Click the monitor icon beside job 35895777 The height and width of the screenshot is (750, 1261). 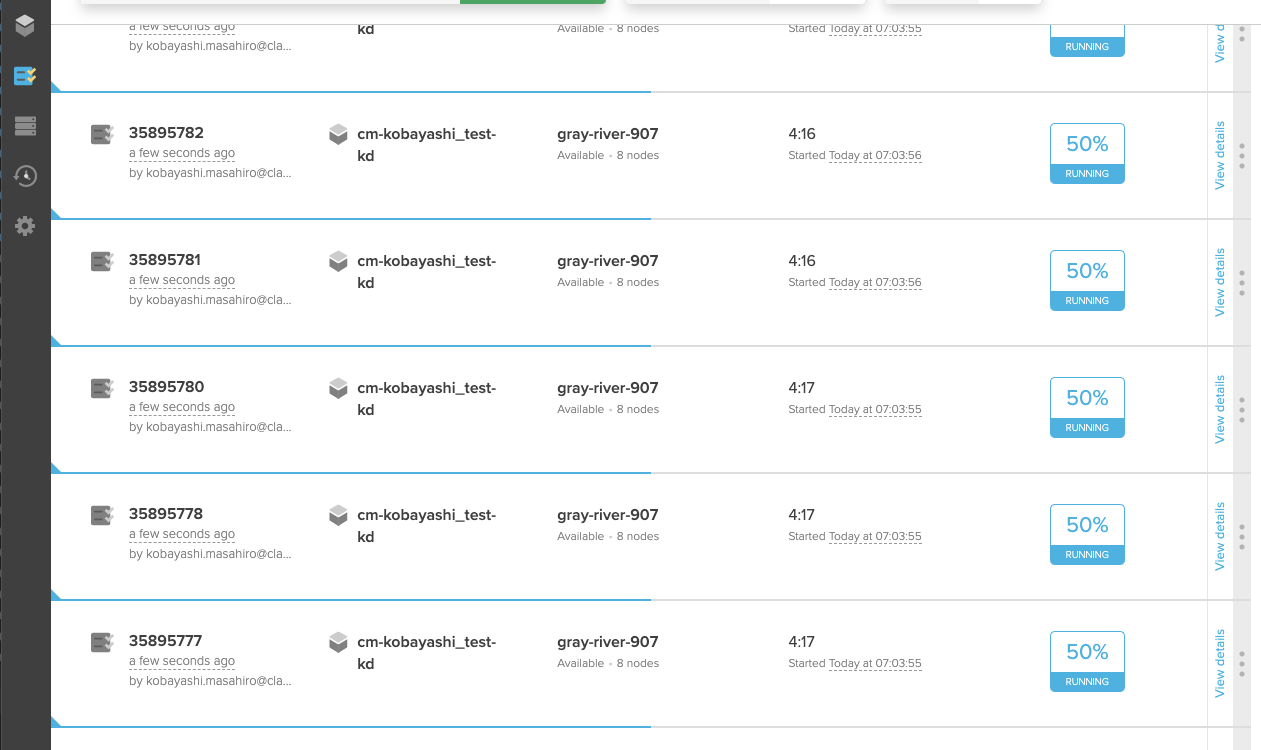coord(101,641)
